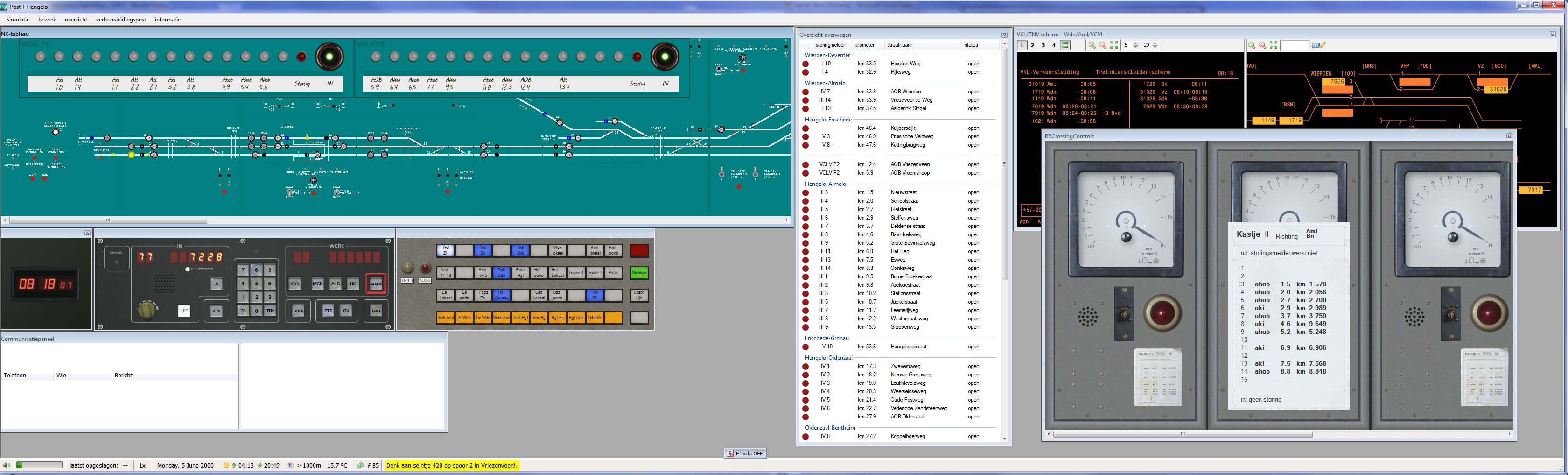Open the overzicht menu
The image size is (1568, 475).
[76, 20]
